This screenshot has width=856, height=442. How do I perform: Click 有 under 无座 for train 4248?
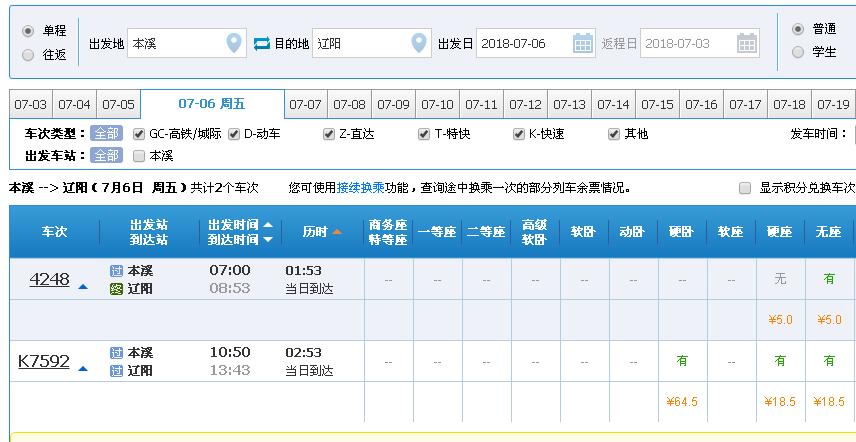pyautogui.click(x=829, y=279)
